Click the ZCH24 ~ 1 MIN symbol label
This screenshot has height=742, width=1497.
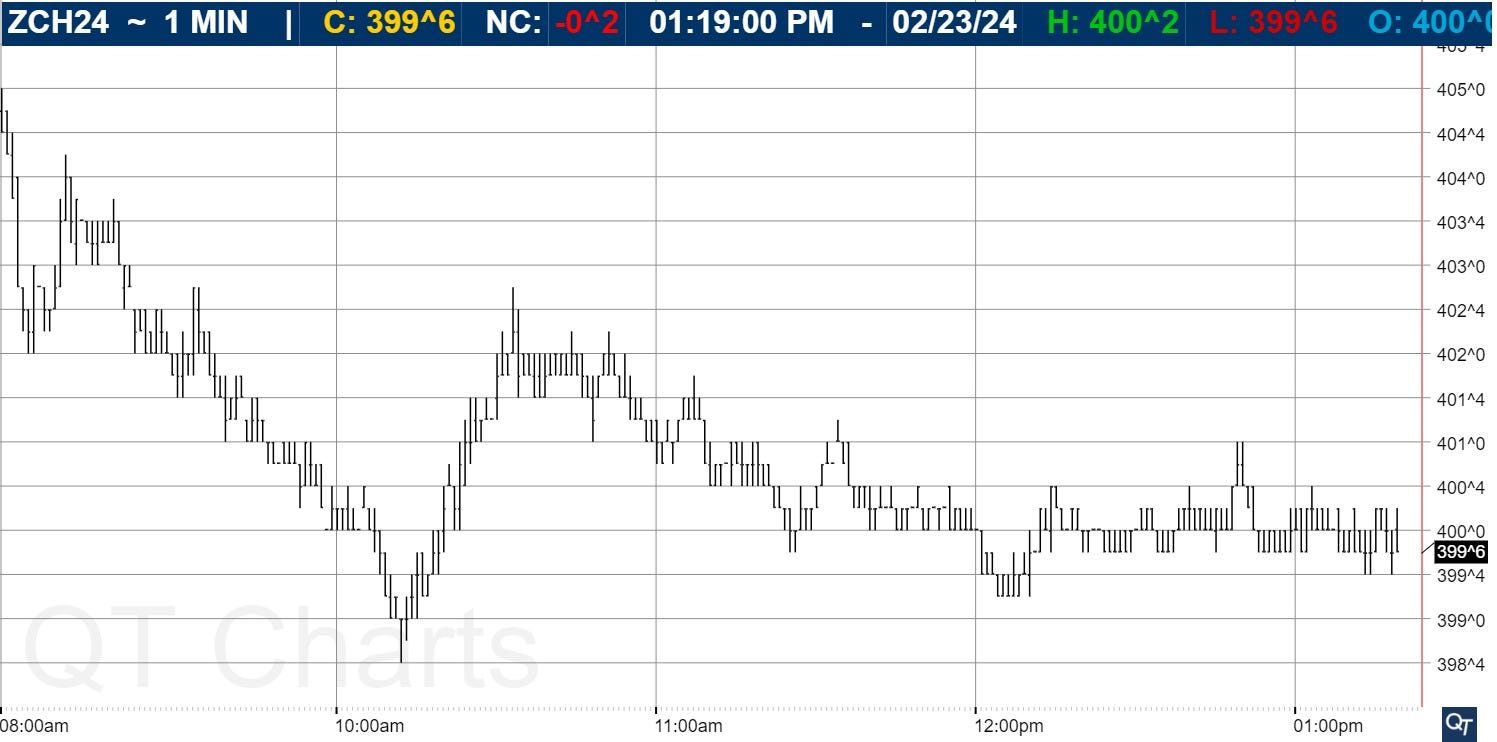coord(128,23)
